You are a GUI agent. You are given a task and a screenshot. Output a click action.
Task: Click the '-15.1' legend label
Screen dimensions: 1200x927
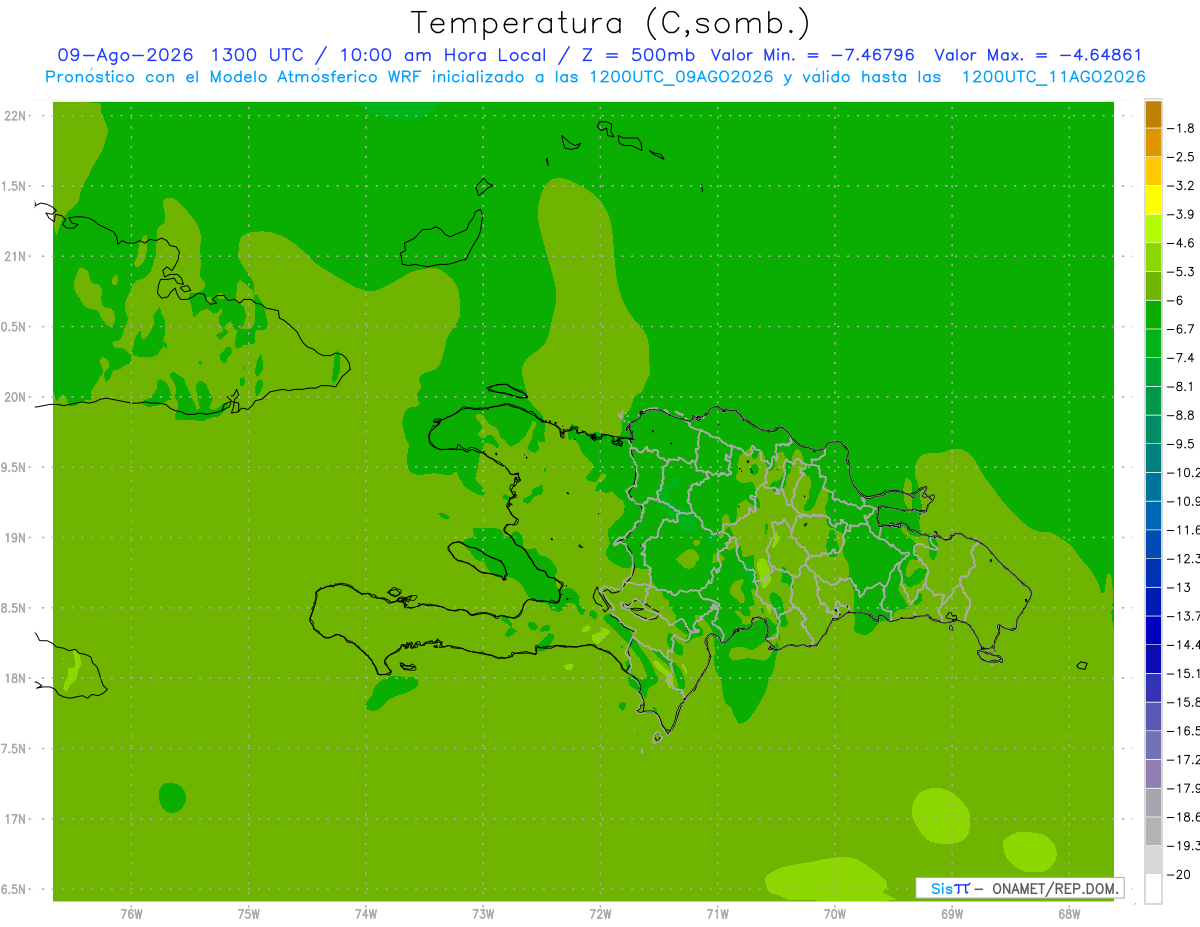point(1184,673)
